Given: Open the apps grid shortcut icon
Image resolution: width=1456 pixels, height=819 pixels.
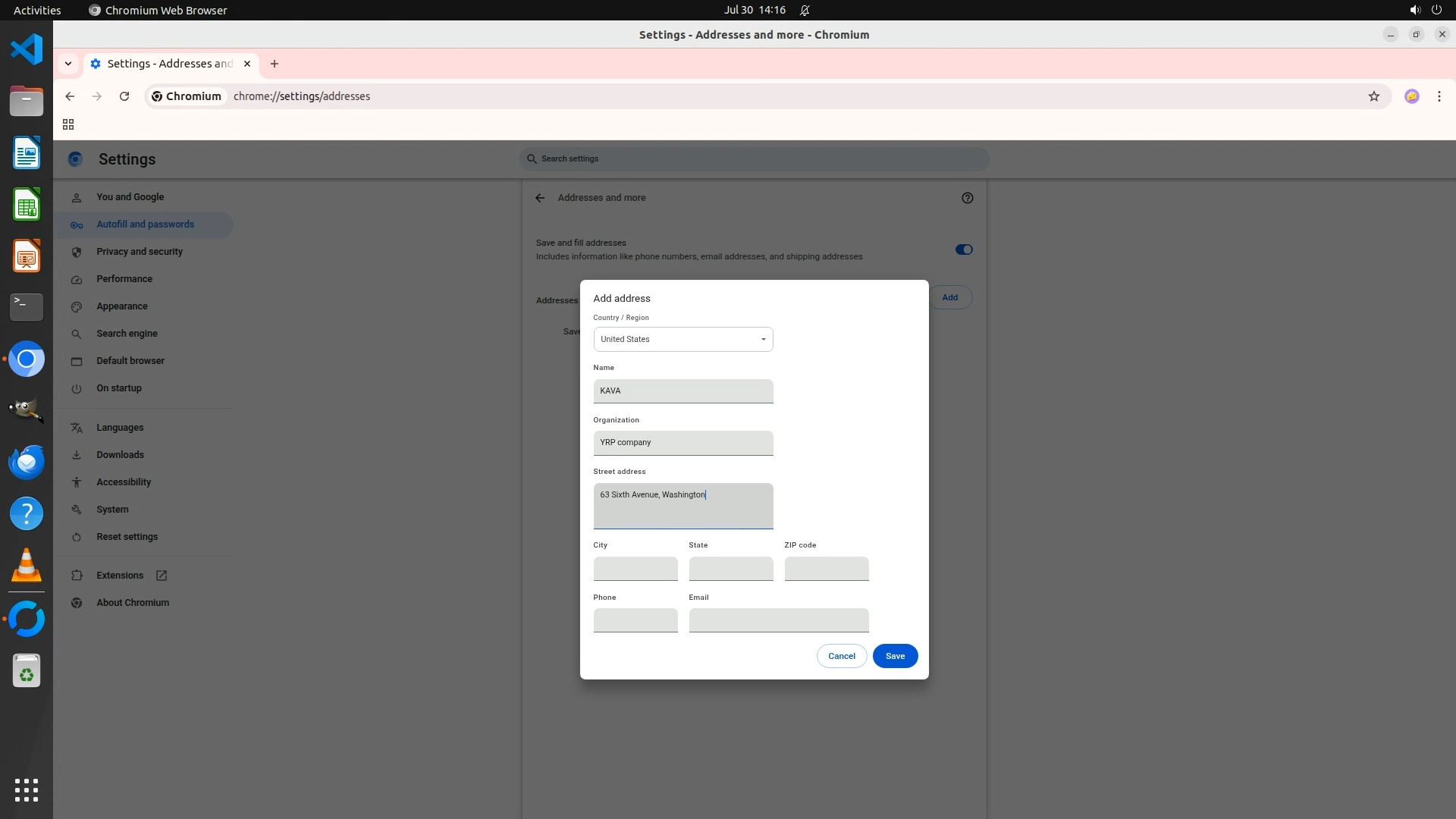Looking at the screenshot, I should pos(68,124).
